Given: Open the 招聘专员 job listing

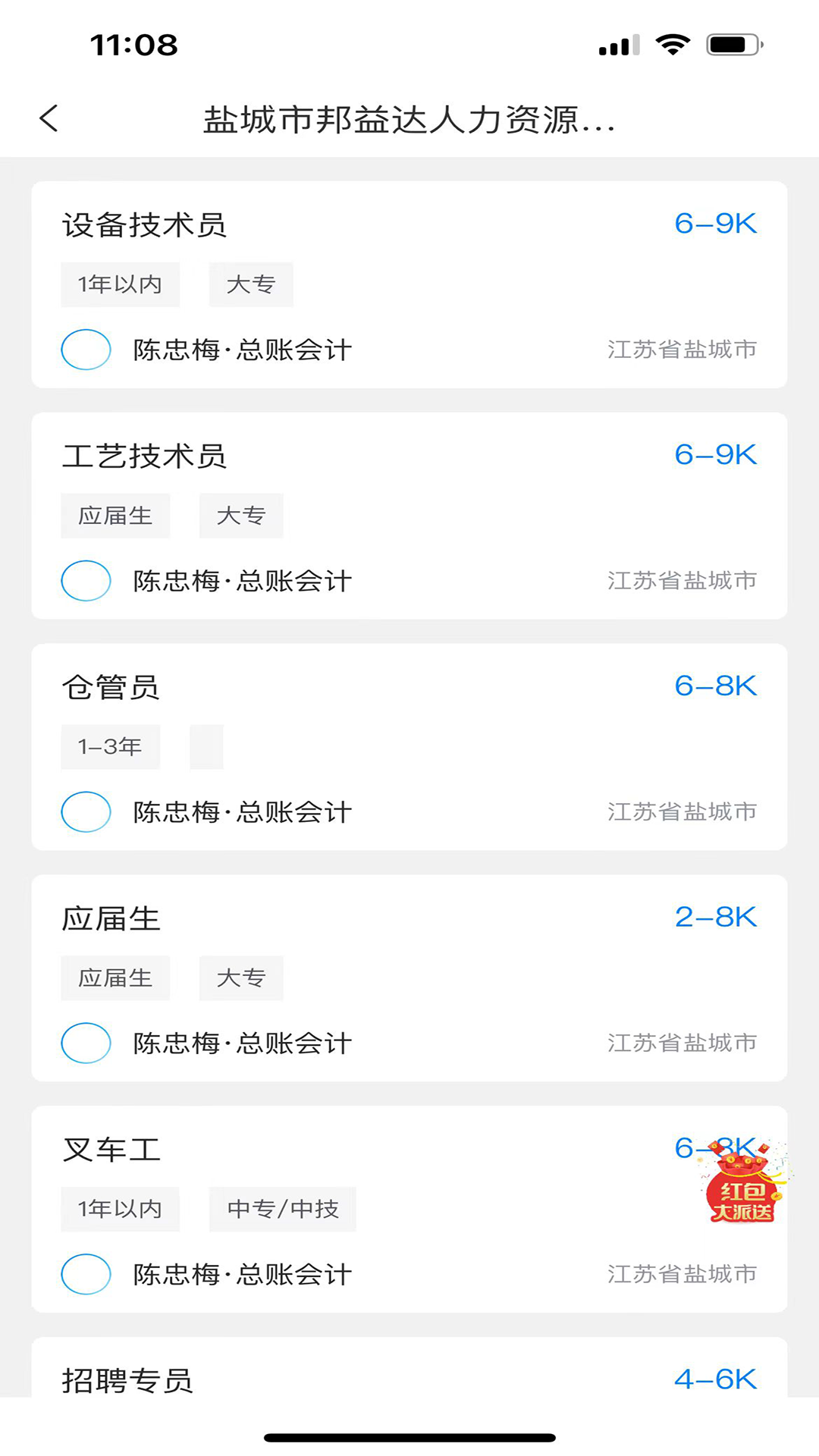Looking at the screenshot, I should coord(127,1380).
